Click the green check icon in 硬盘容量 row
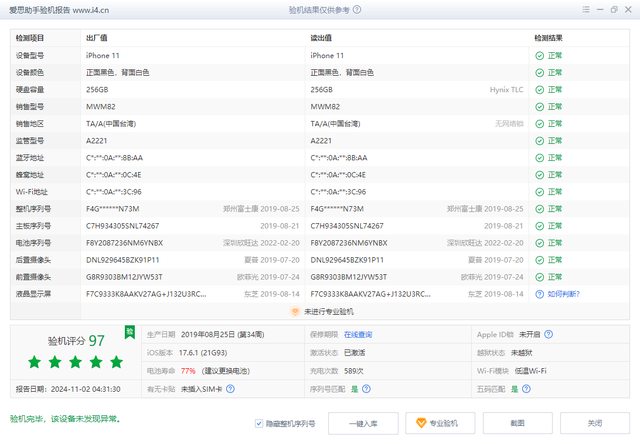This screenshot has height=444, width=640. tap(539, 89)
